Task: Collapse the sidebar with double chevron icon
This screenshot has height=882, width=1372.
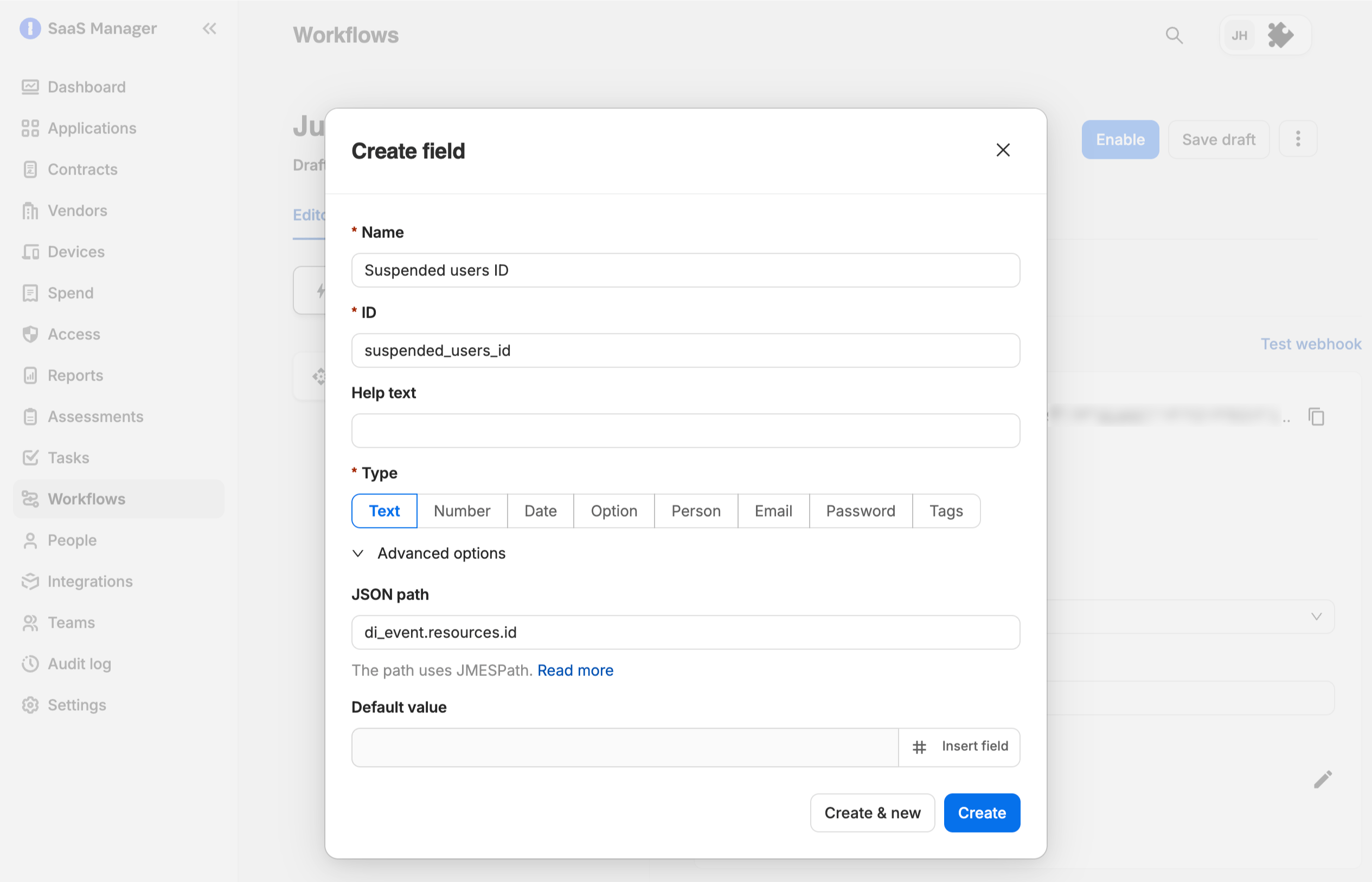Action: 210,29
